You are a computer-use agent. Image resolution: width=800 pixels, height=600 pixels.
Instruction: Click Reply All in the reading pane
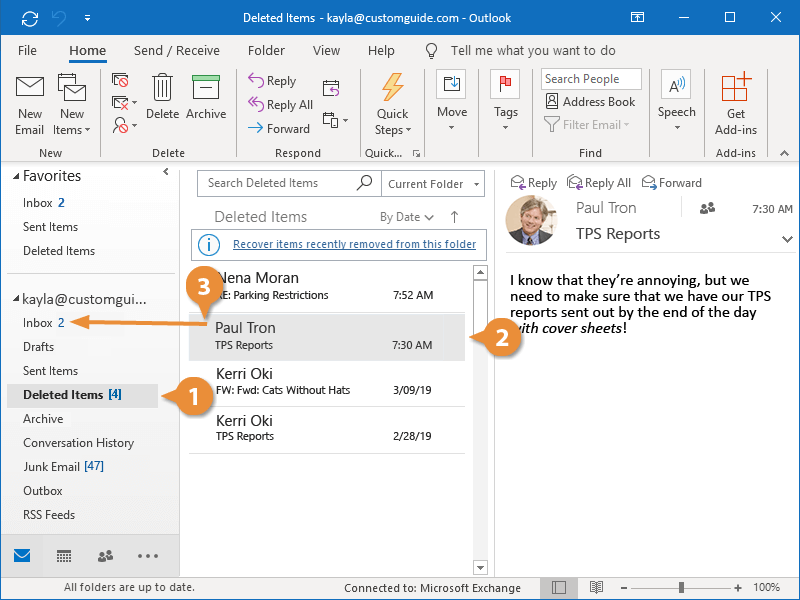click(x=599, y=183)
